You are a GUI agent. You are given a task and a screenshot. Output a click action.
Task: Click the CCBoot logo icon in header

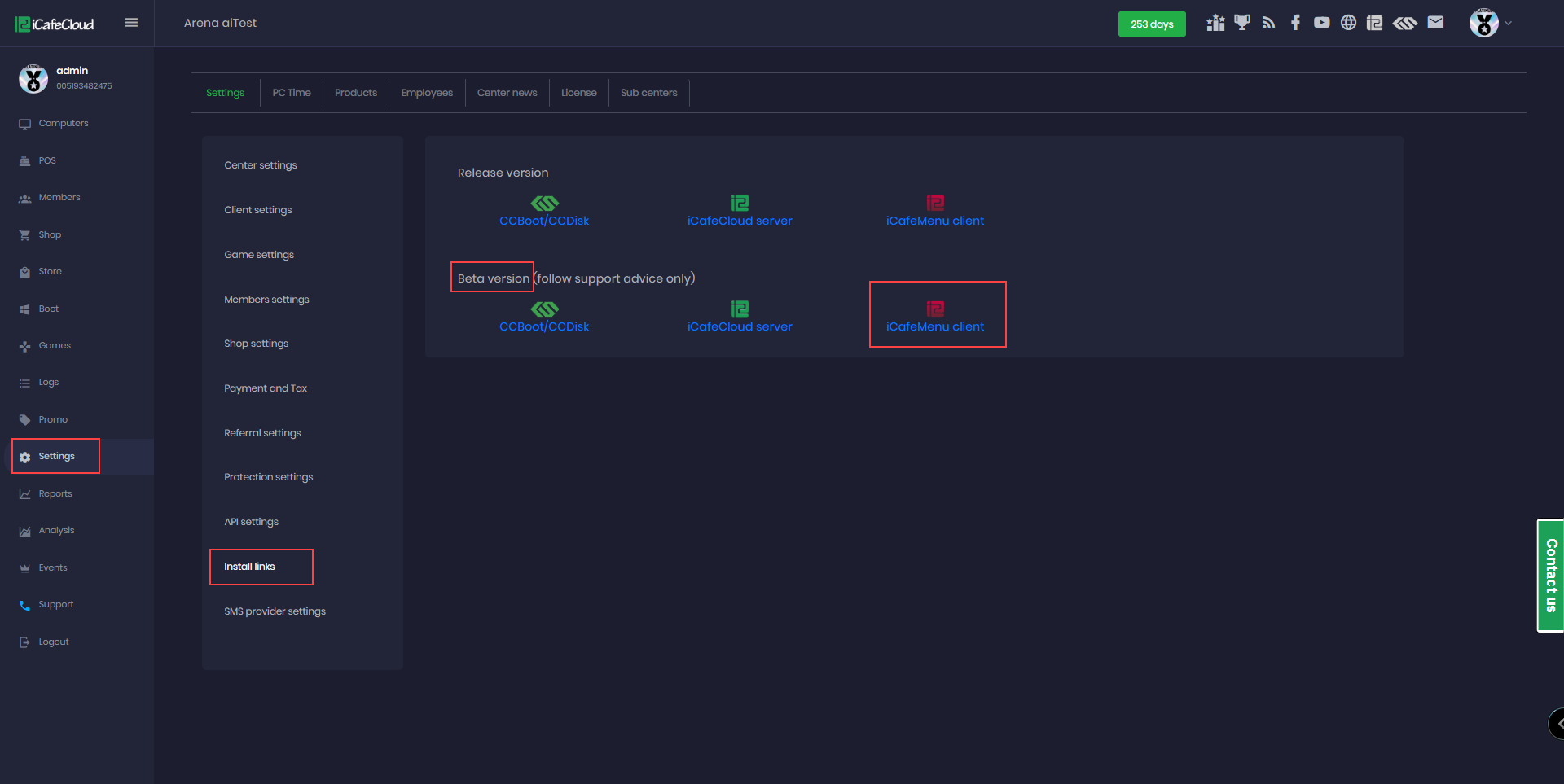1404,23
